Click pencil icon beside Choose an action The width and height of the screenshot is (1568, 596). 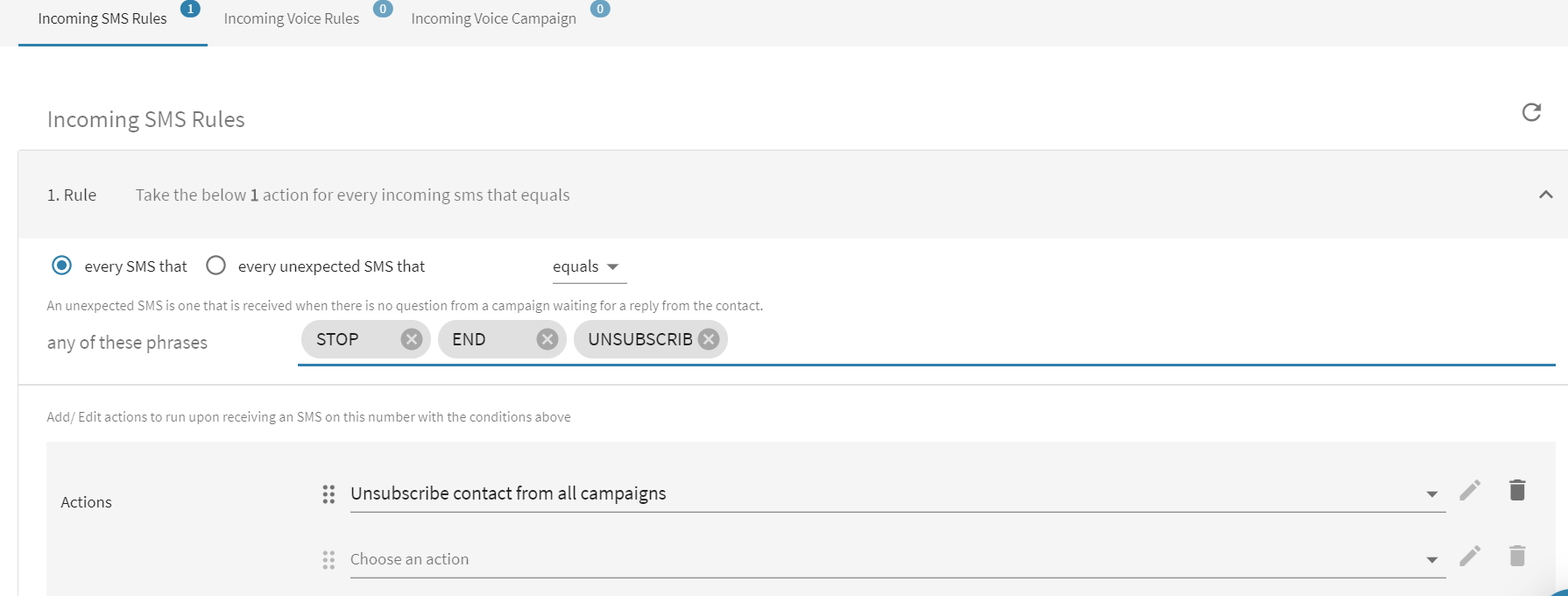[1470, 556]
